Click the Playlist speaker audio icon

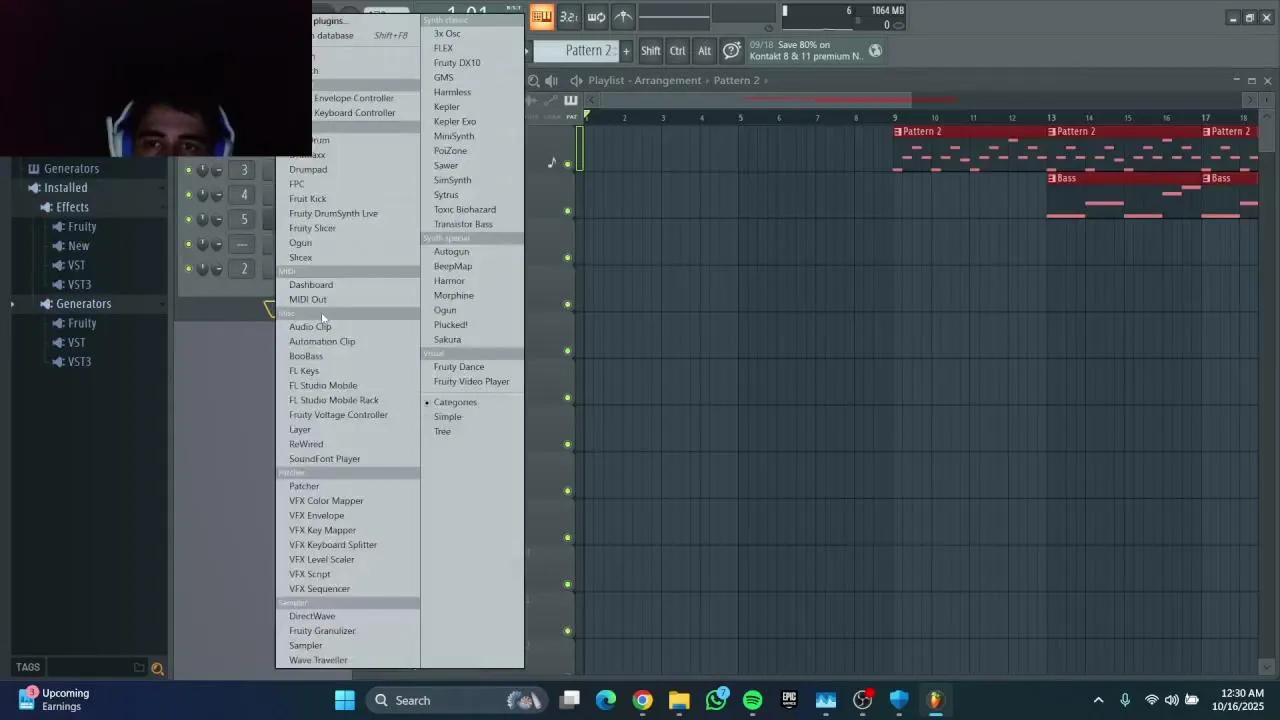coord(551,81)
